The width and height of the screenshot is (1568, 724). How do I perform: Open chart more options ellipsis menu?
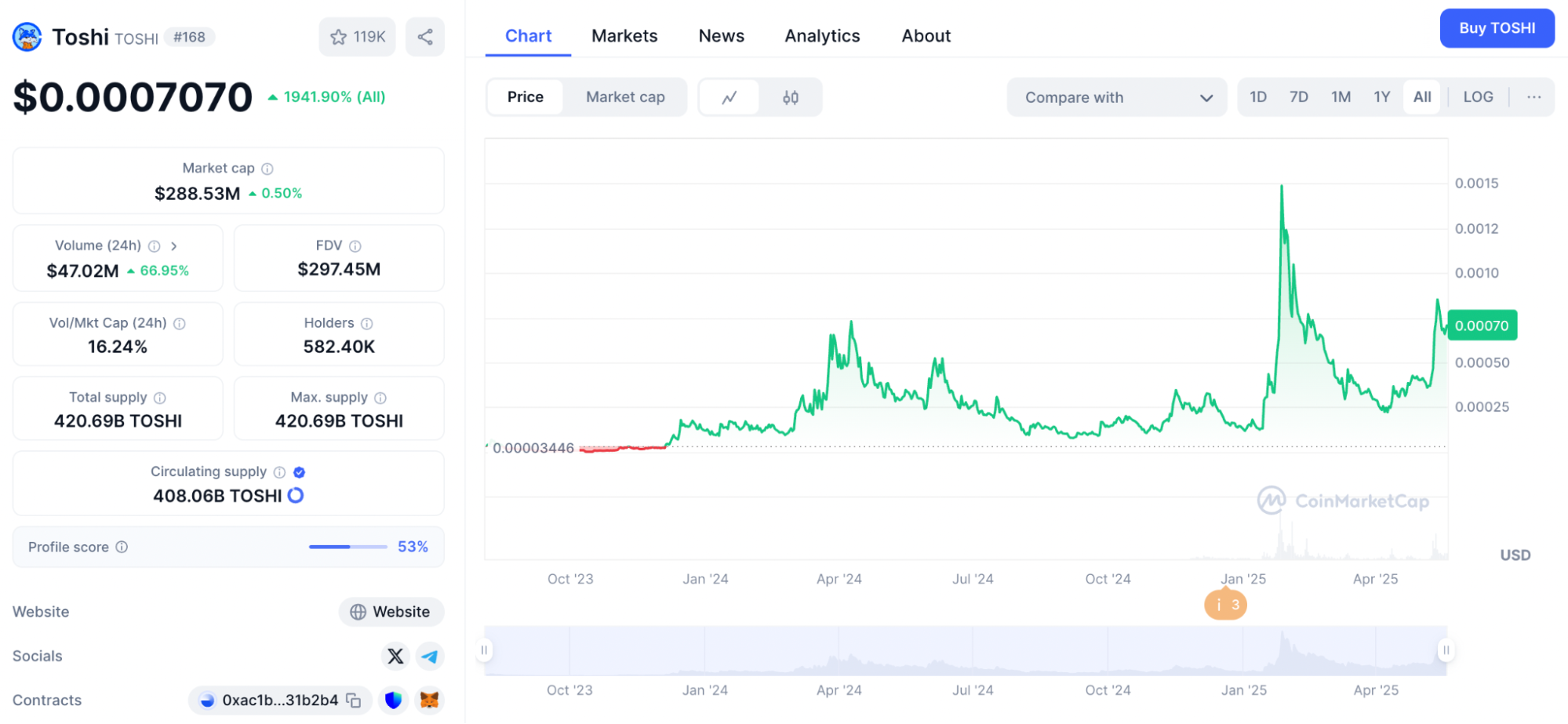(x=1534, y=97)
